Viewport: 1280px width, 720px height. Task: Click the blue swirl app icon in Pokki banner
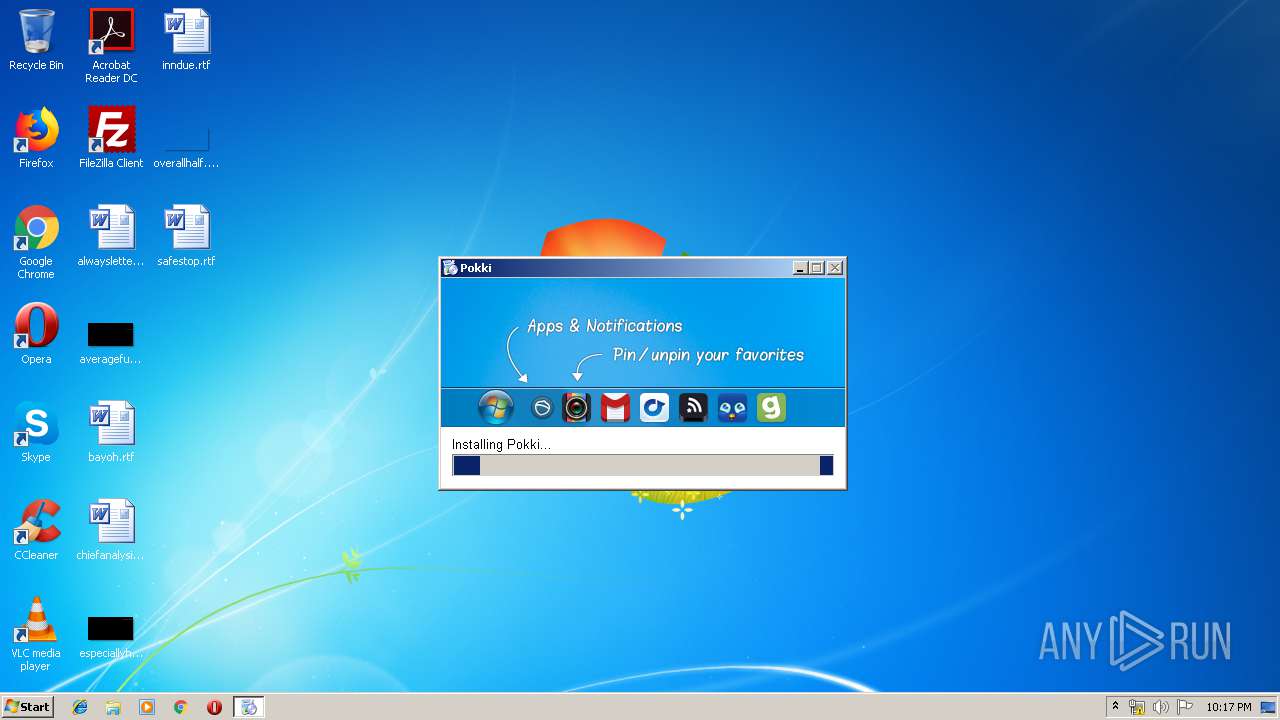tap(654, 407)
